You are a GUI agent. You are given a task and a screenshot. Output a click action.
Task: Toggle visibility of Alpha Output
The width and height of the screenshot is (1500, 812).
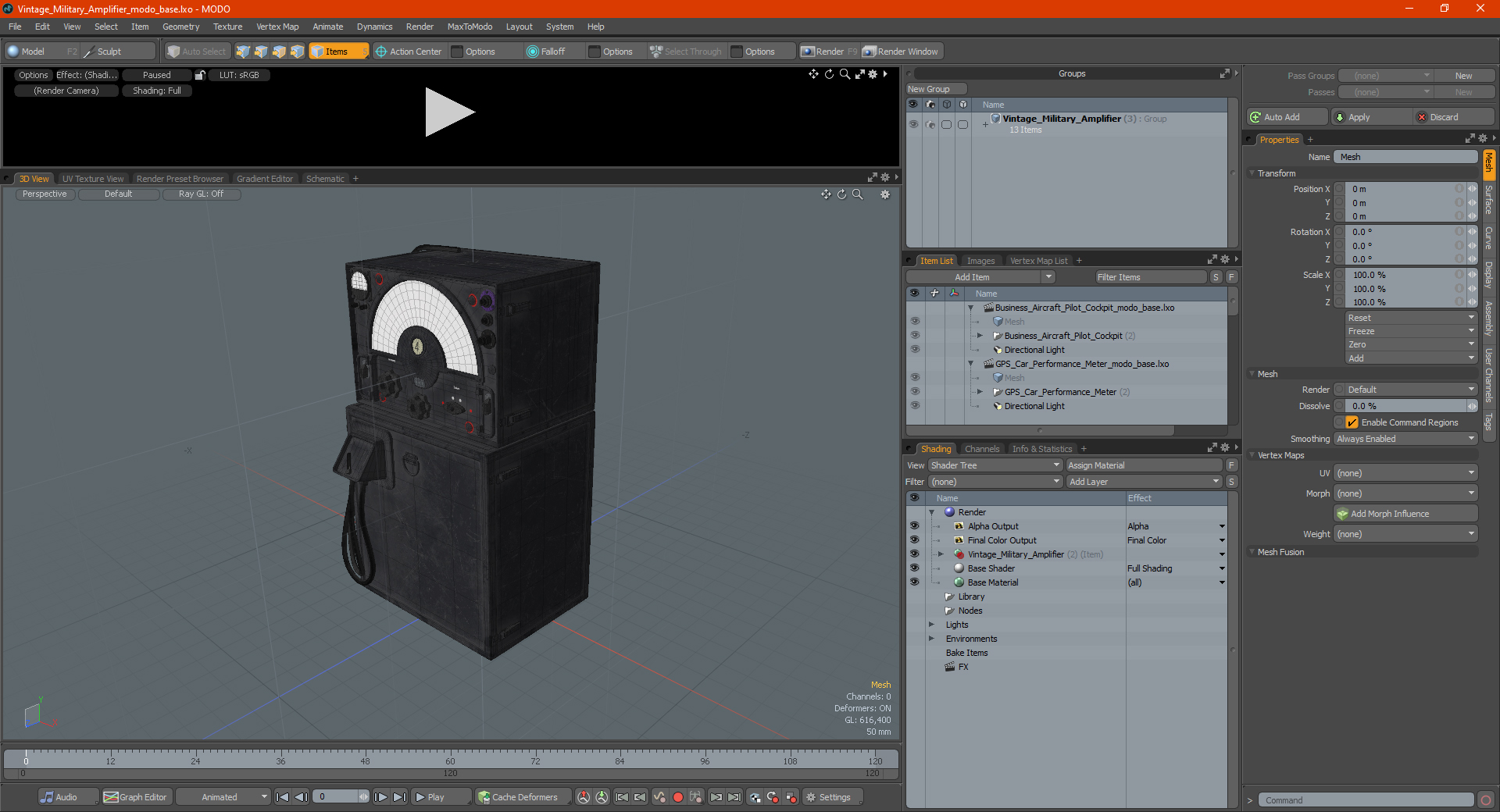click(x=914, y=526)
